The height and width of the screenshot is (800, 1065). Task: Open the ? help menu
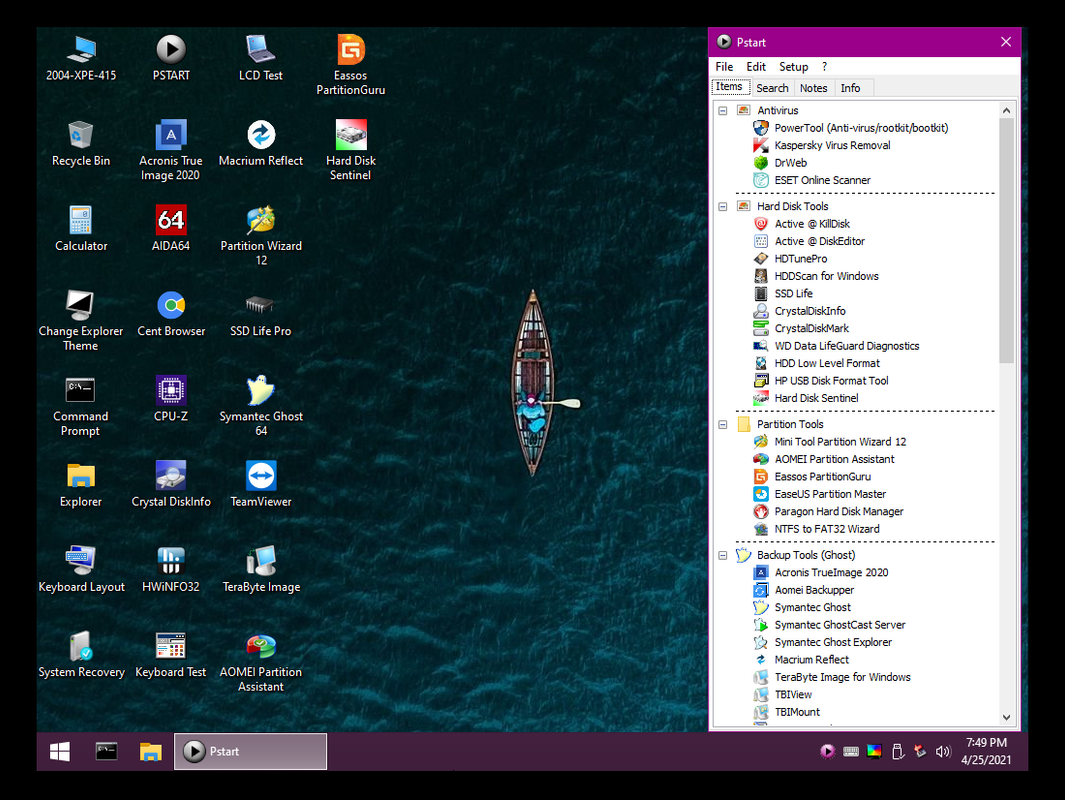[x=824, y=67]
